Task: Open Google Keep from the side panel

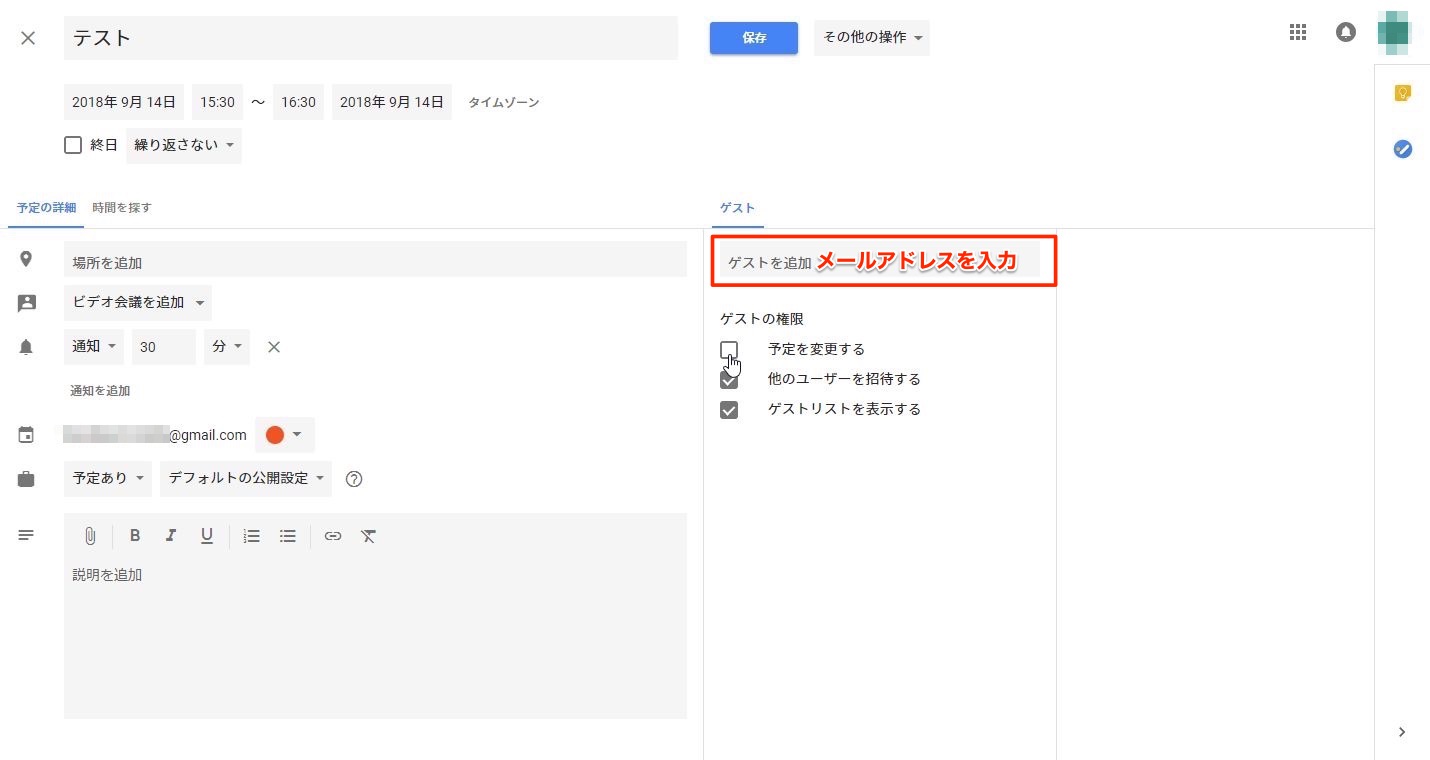Action: [1402, 93]
